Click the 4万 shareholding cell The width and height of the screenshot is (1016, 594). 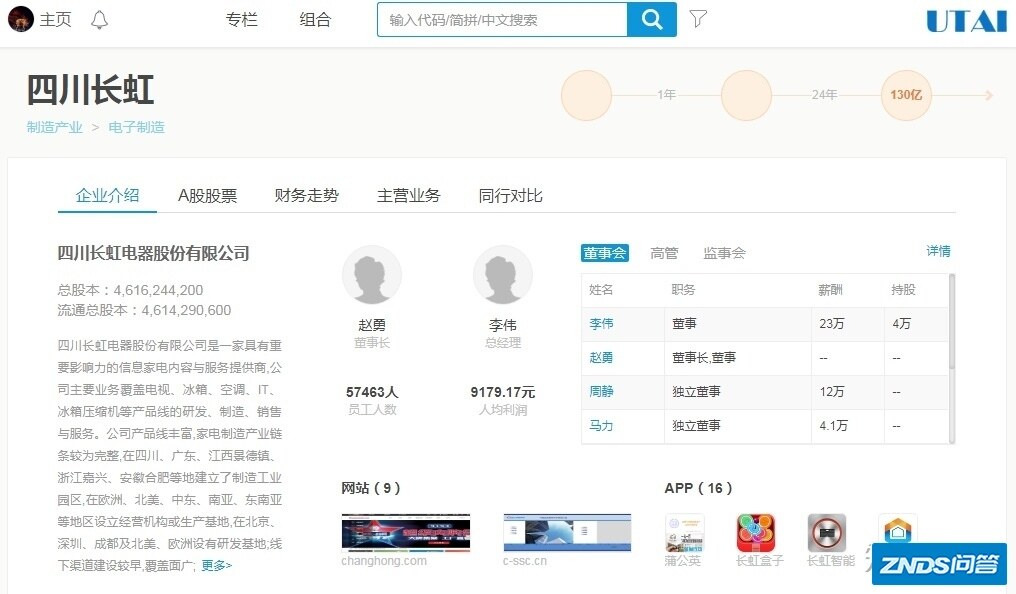pos(901,323)
